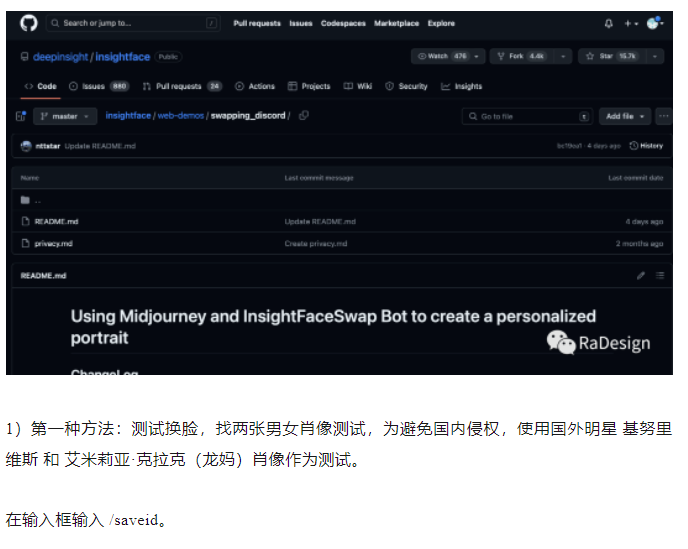
Task: Focus the Search or jump to field
Action: pos(133,23)
